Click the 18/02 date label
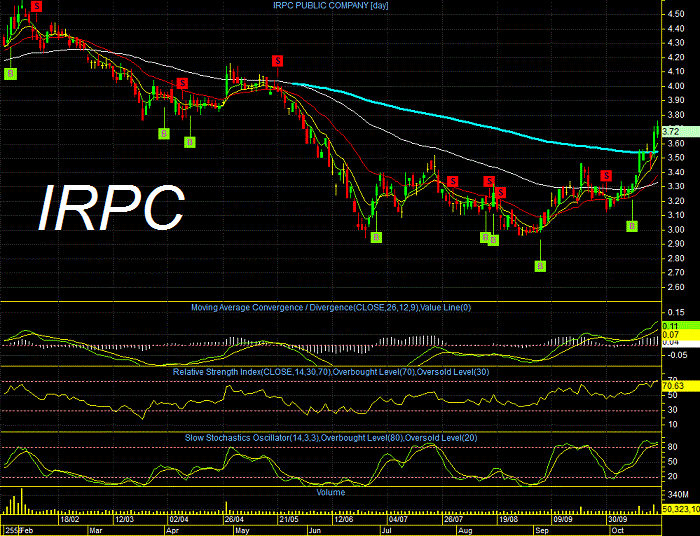Viewport: 700px width, 536px height. coord(71,519)
